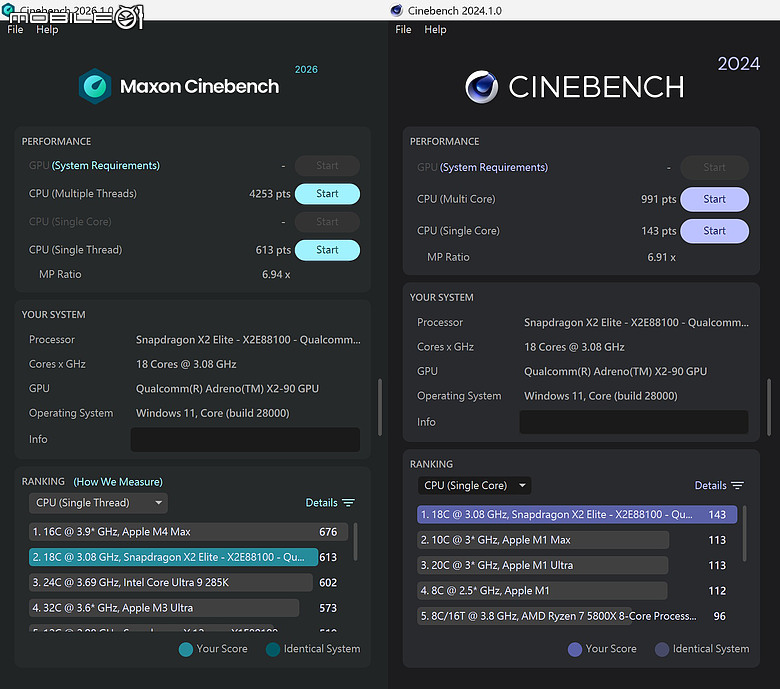Click main panel scrollbar in Cinebench 2026

(380, 407)
